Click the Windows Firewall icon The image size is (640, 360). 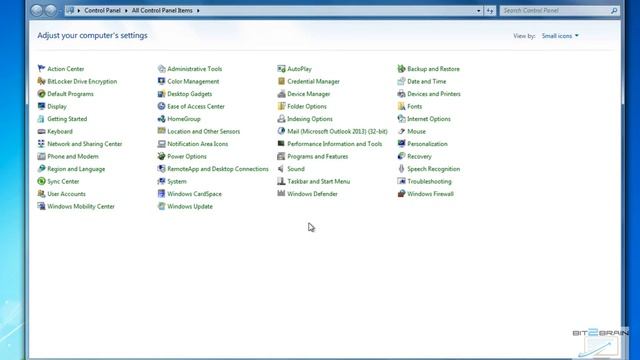(401, 194)
